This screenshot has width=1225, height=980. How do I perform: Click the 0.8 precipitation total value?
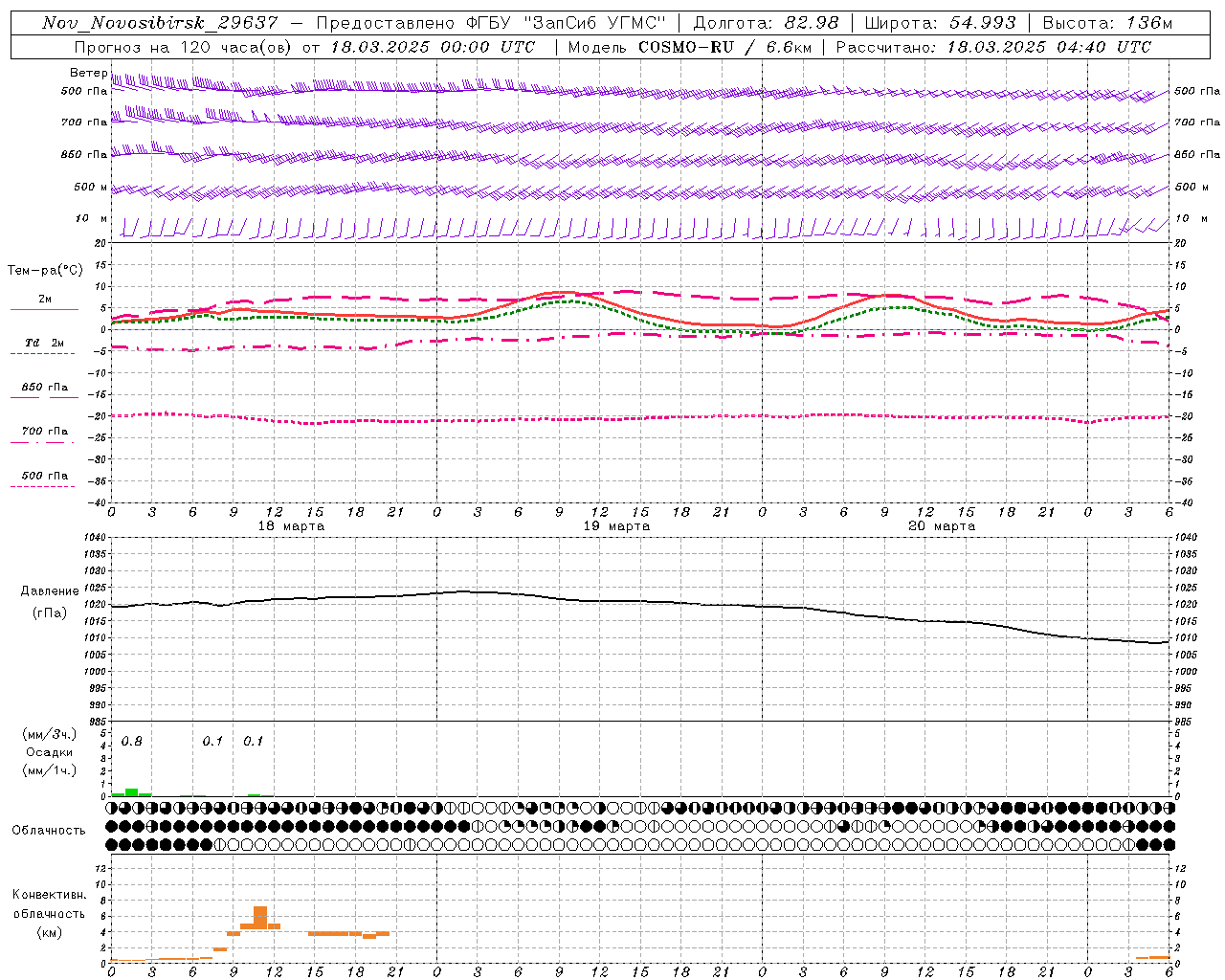[x=132, y=742]
